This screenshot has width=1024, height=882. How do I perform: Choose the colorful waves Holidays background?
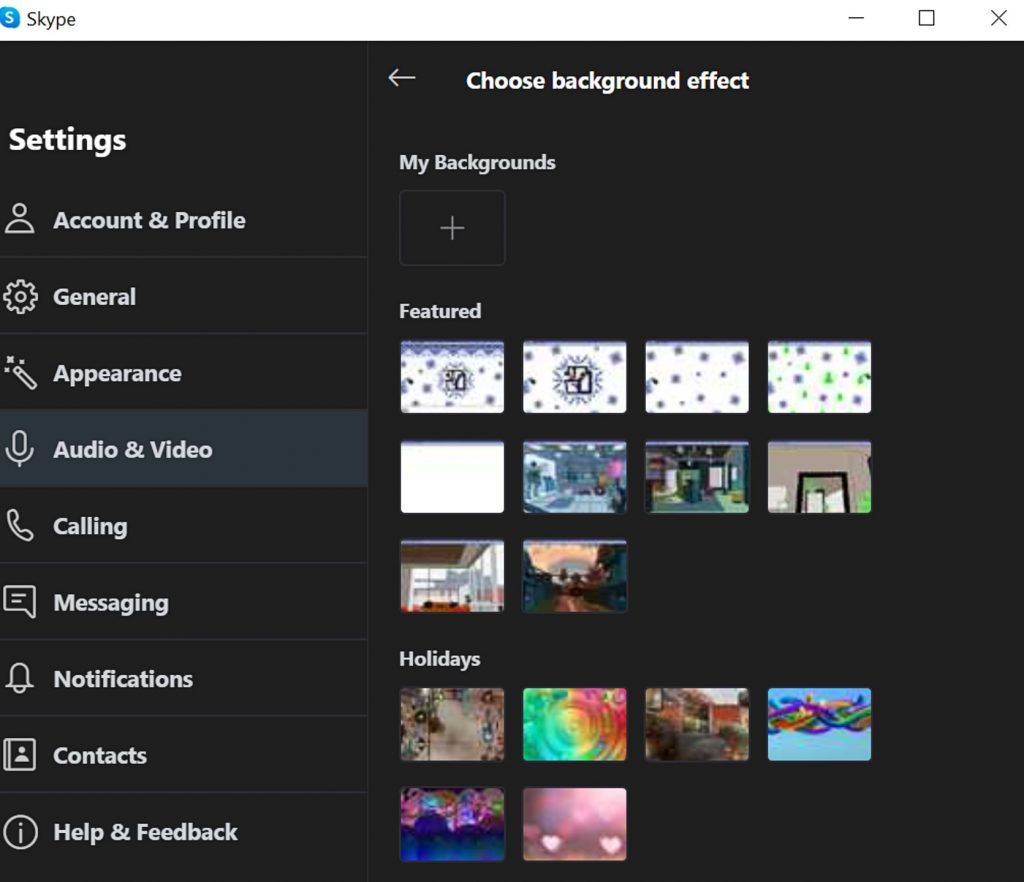[x=819, y=725]
